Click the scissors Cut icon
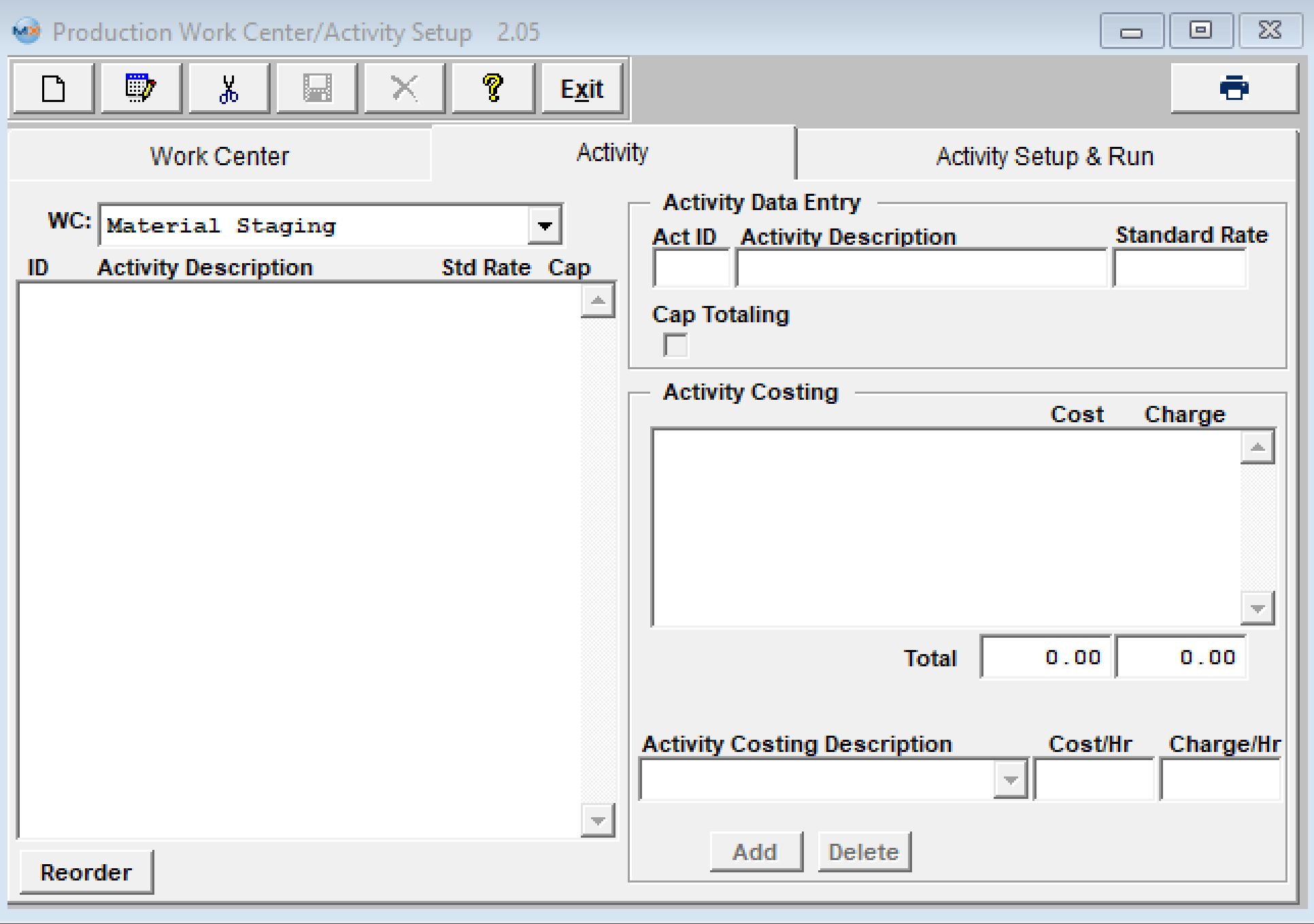The height and width of the screenshot is (924, 1314). (229, 88)
